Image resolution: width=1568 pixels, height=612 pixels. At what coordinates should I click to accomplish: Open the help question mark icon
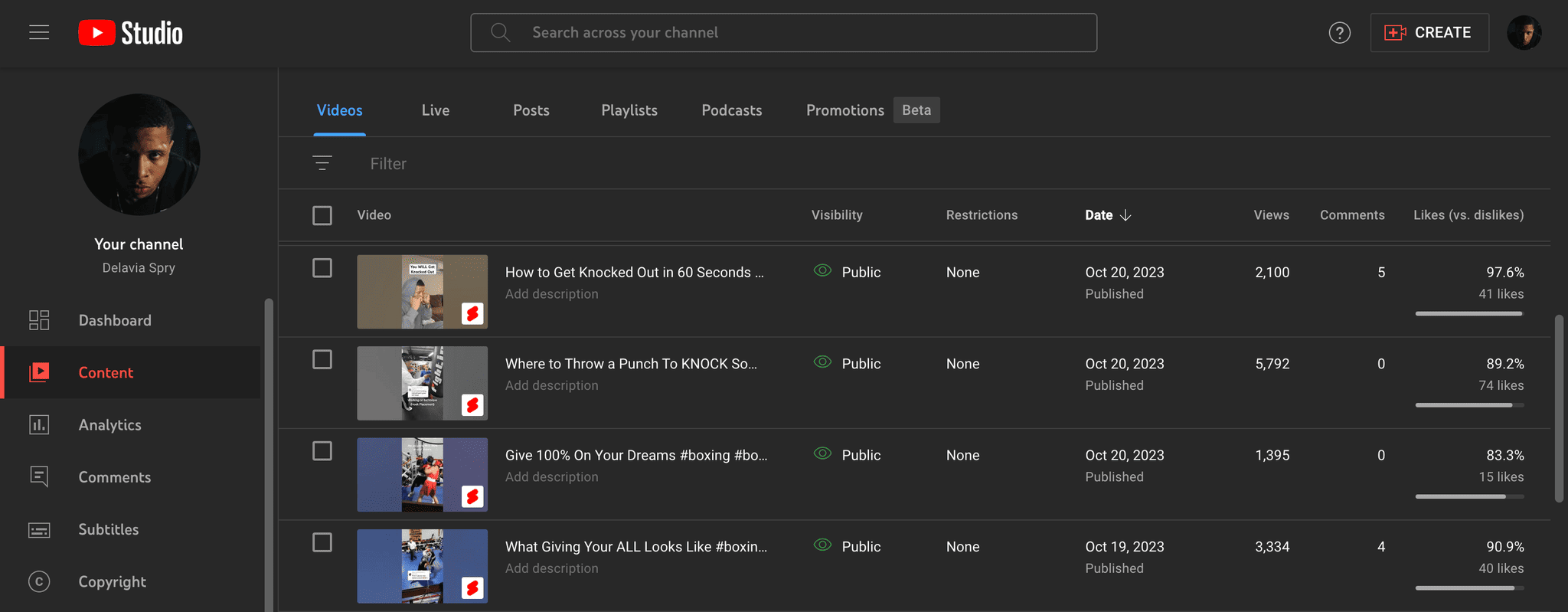click(x=1339, y=33)
